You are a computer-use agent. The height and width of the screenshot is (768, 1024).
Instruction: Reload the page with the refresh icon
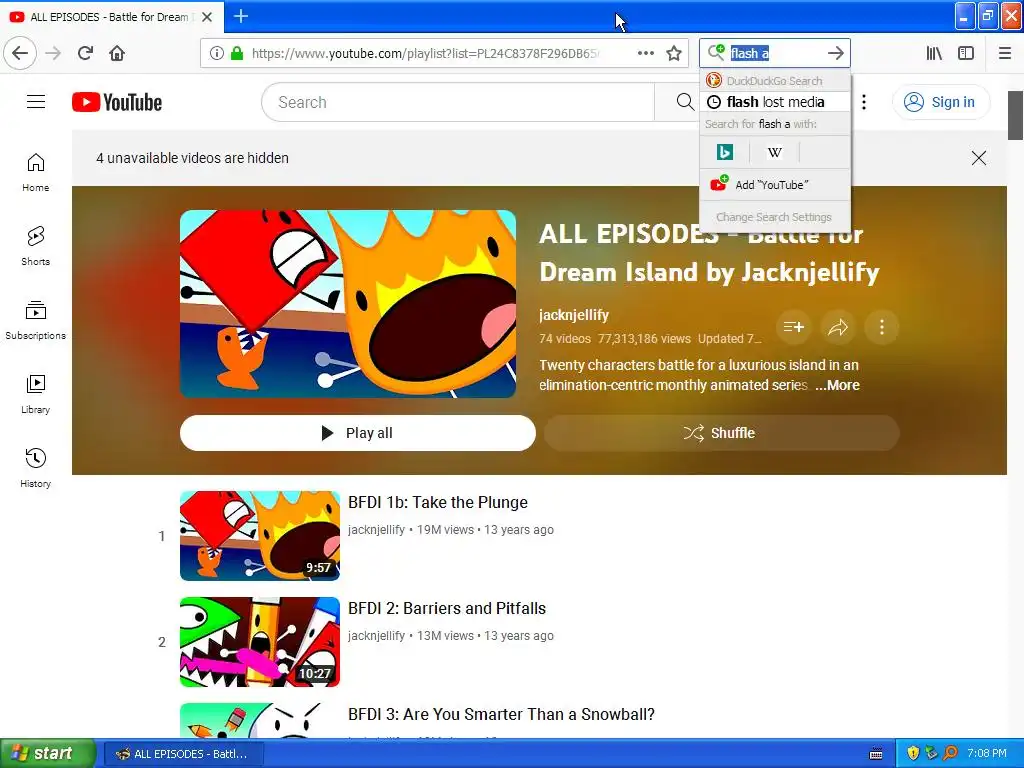pos(85,53)
